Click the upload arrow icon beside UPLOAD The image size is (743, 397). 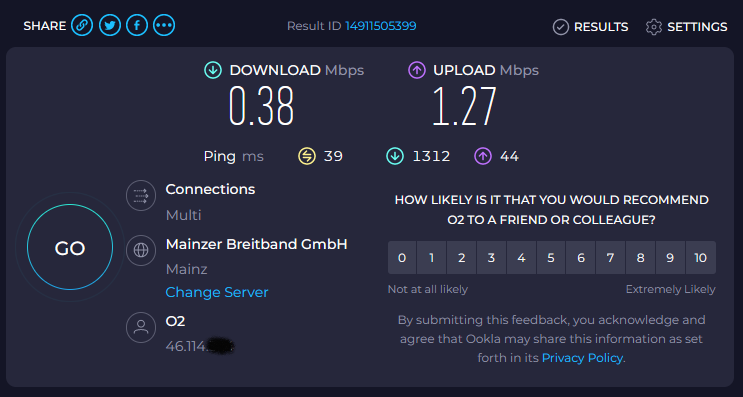click(x=417, y=71)
